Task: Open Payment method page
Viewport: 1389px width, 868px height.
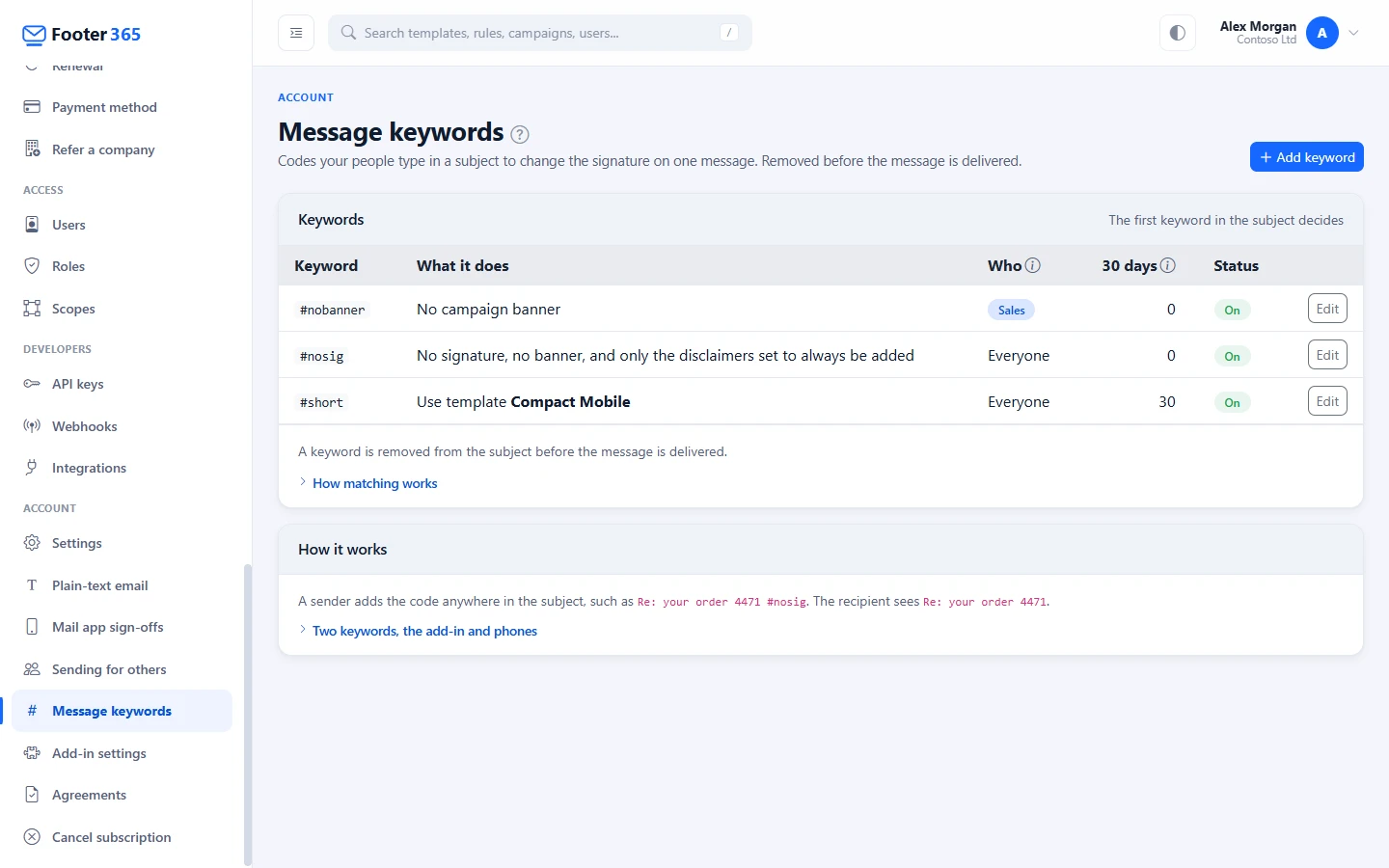Action: coord(122,107)
